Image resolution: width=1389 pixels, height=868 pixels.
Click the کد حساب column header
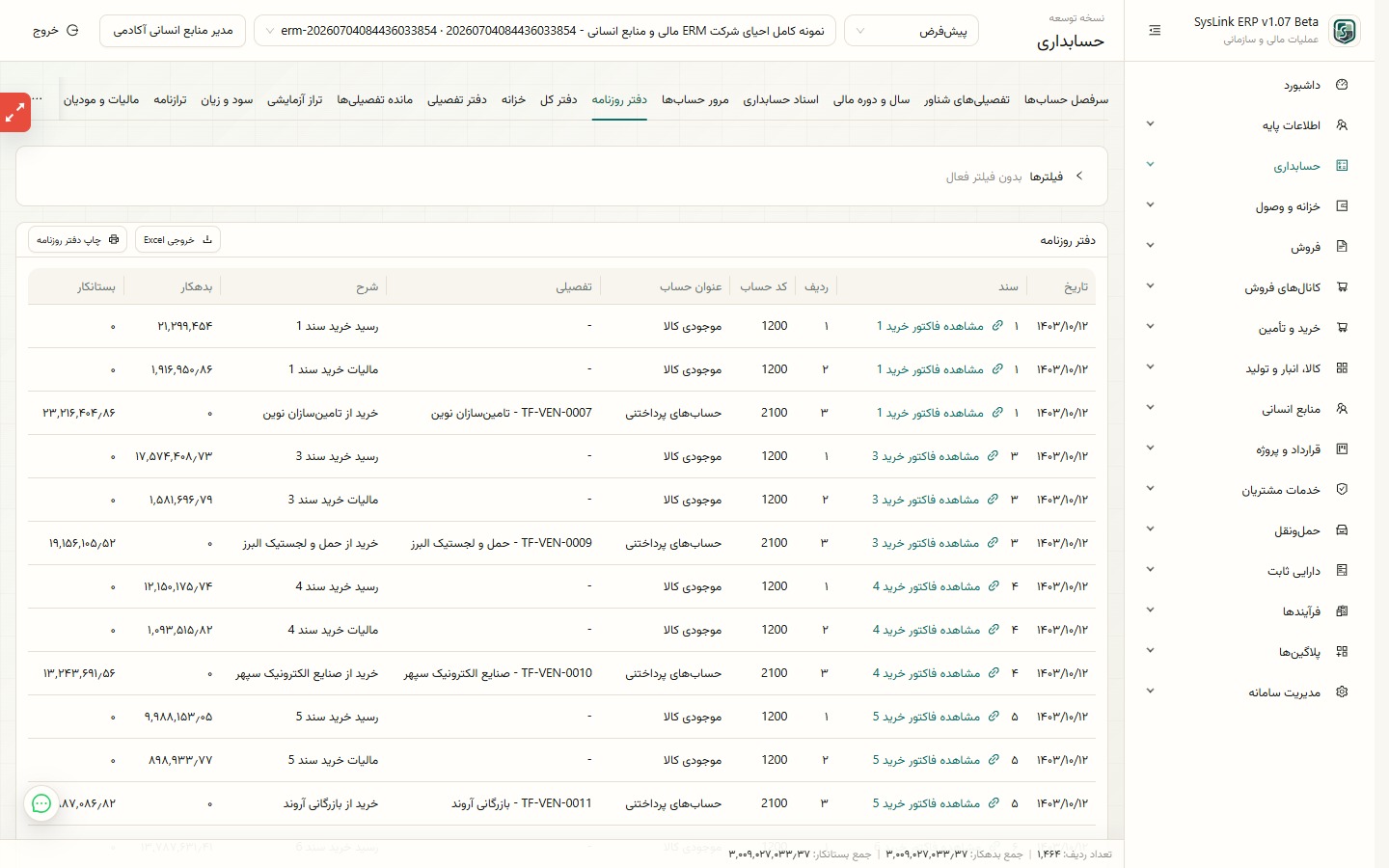[x=764, y=286]
